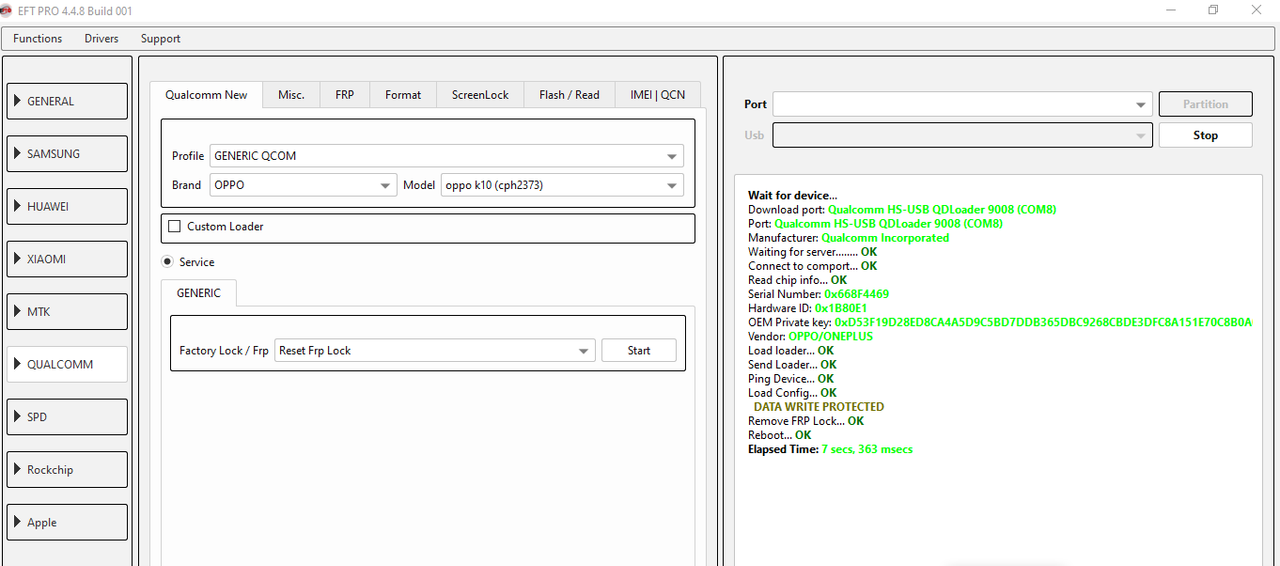Click the 'Read chip info... OK' log line

(x=797, y=280)
